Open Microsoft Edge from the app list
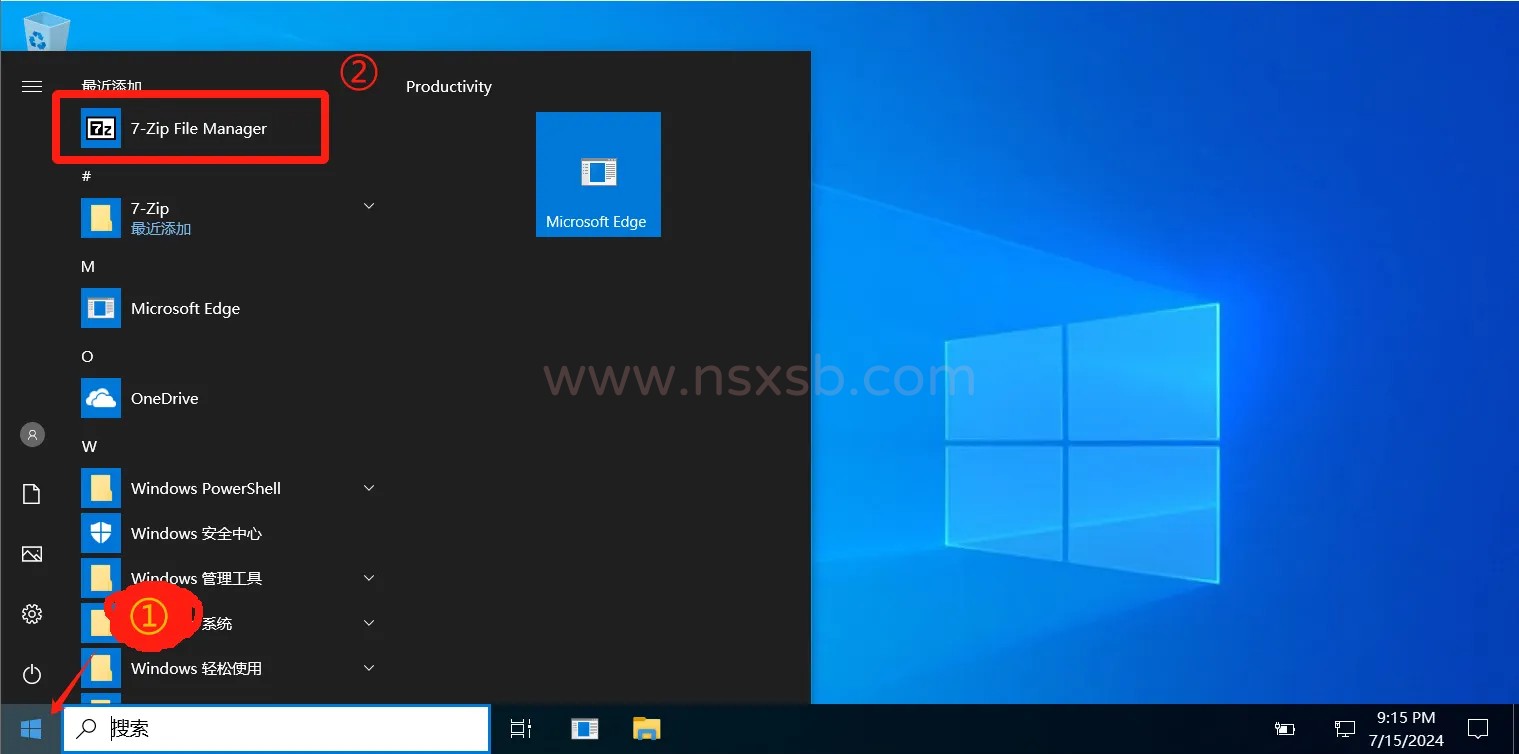1519x754 pixels. [228, 308]
